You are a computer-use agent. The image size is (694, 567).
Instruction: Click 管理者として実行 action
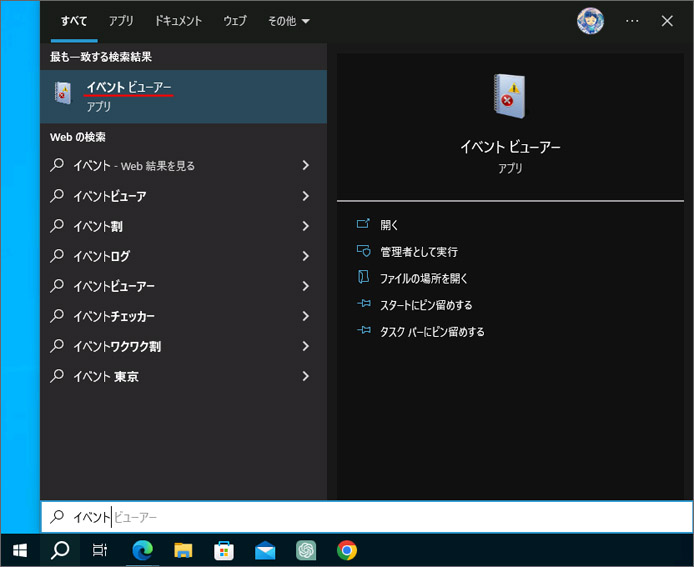coord(419,252)
